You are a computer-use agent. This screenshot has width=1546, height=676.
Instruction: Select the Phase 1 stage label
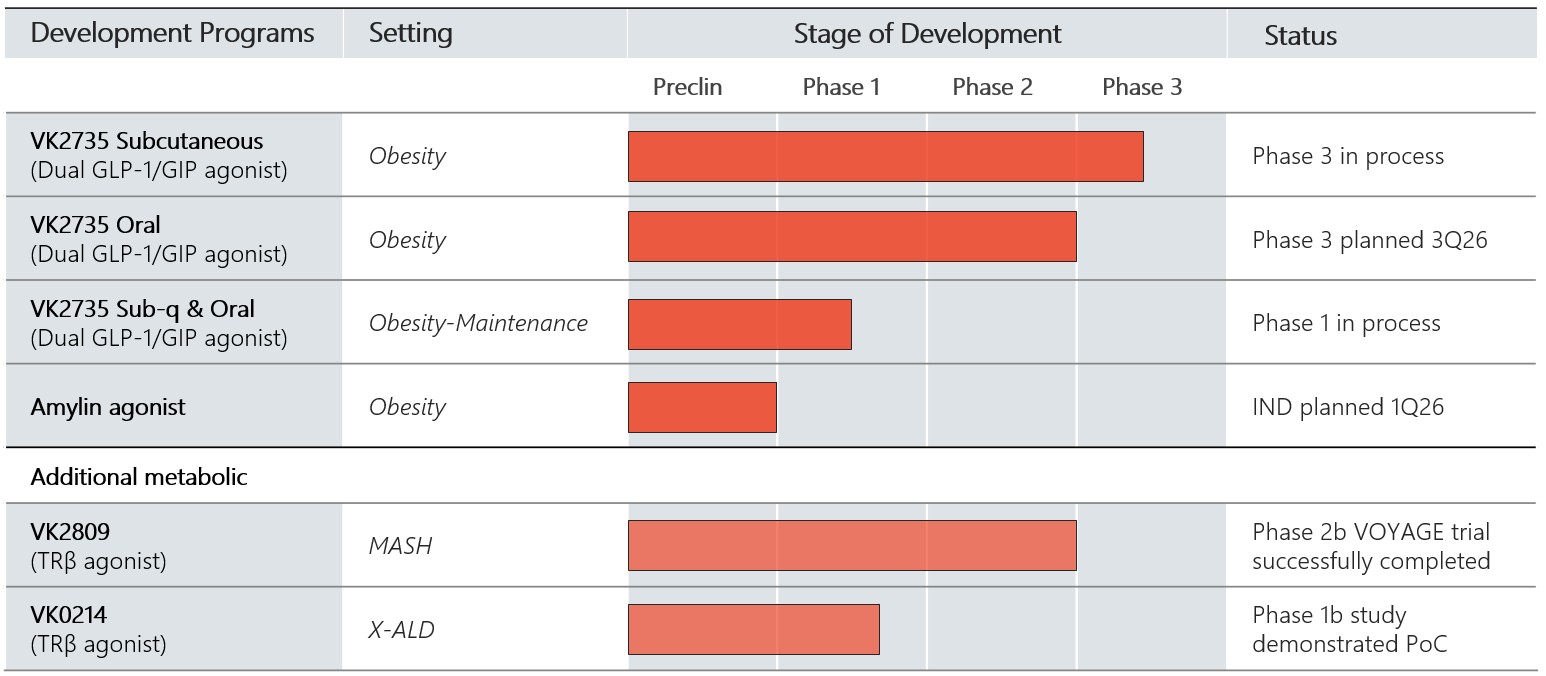pyautogui.click(x=841, y=87)
